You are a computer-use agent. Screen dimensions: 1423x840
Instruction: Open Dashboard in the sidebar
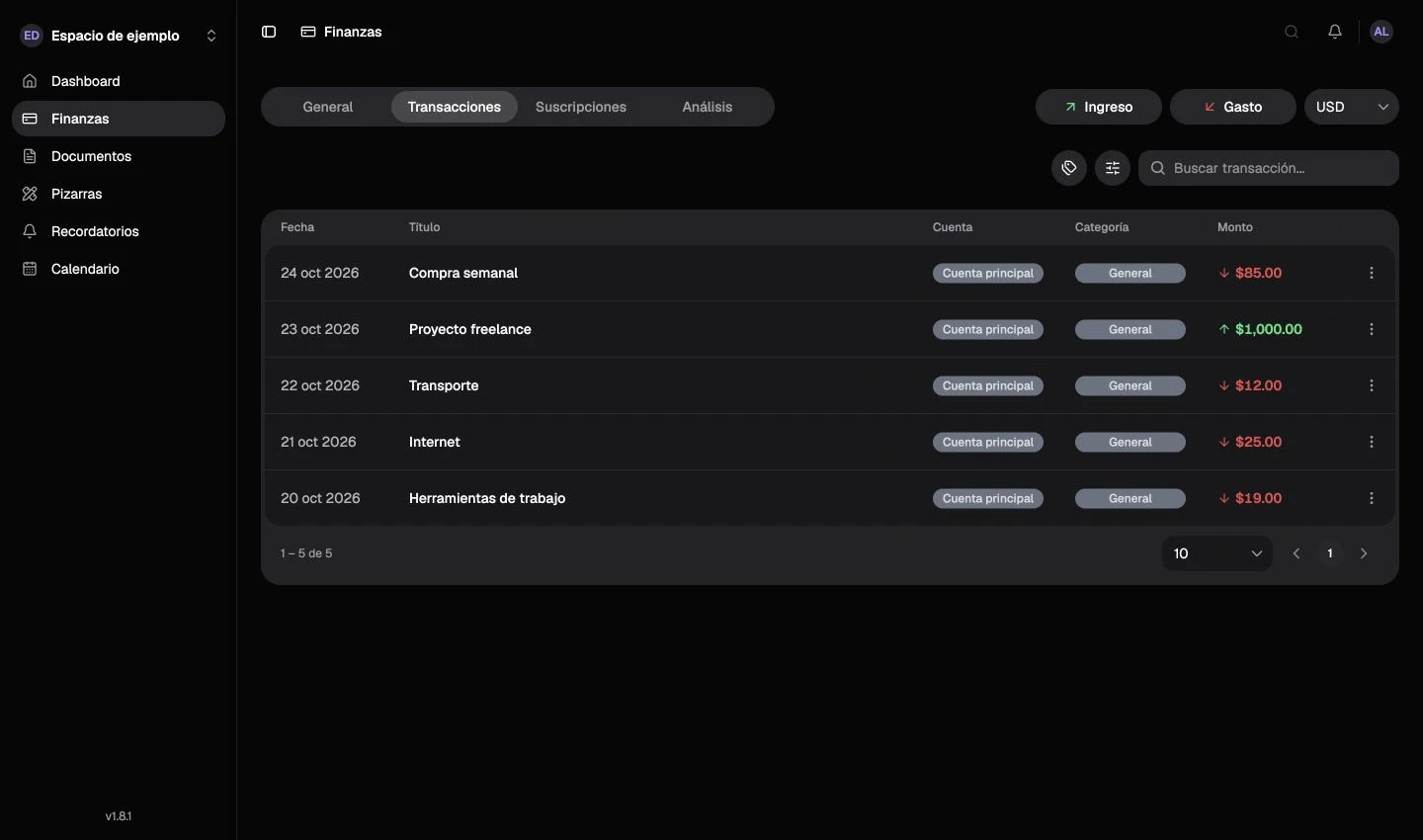(119, 81)
